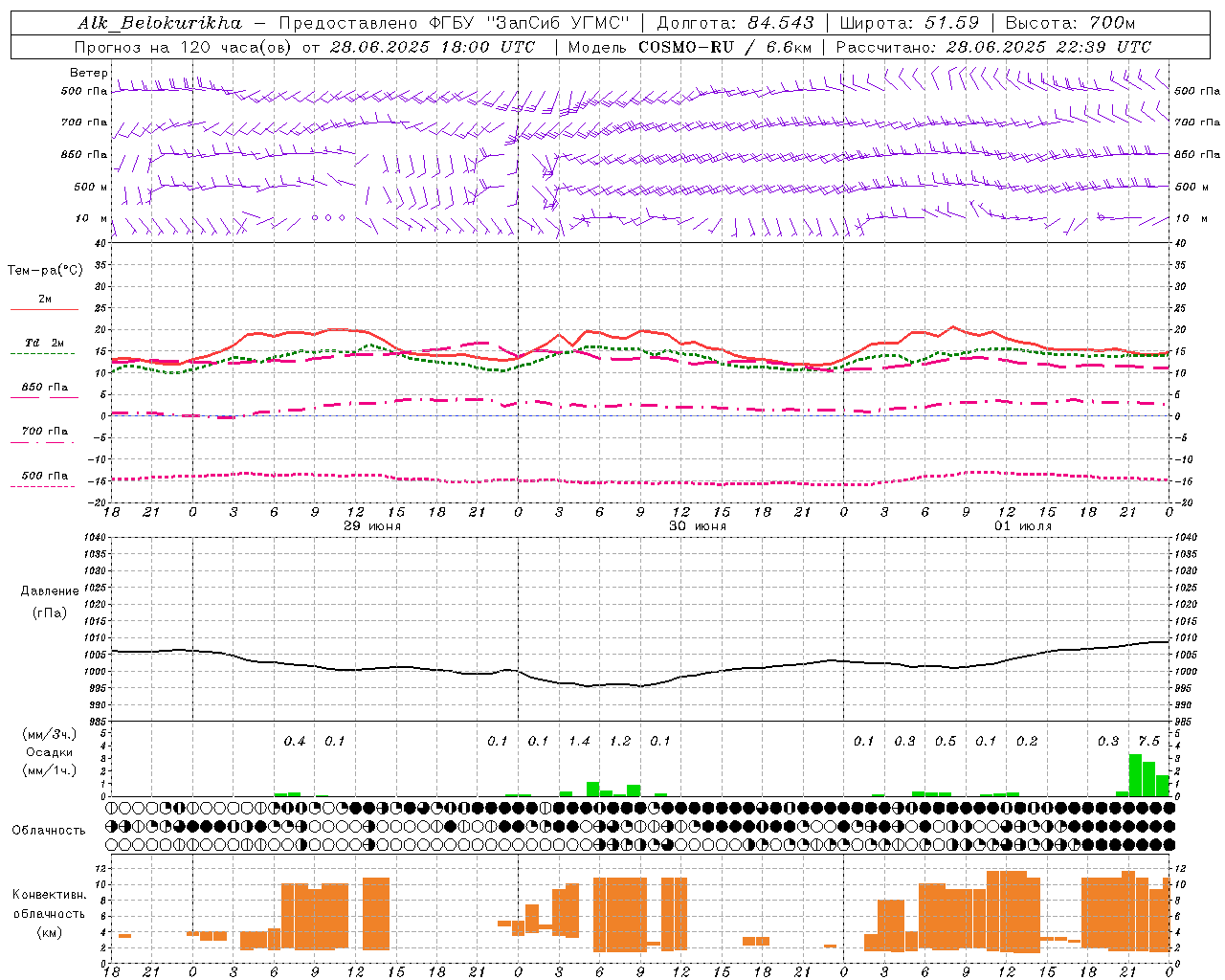Viewport: 1225px width, 980px height.
Task: Click forecast header Прогноз на 120 часа(ов)
Action: click(184, 47)
